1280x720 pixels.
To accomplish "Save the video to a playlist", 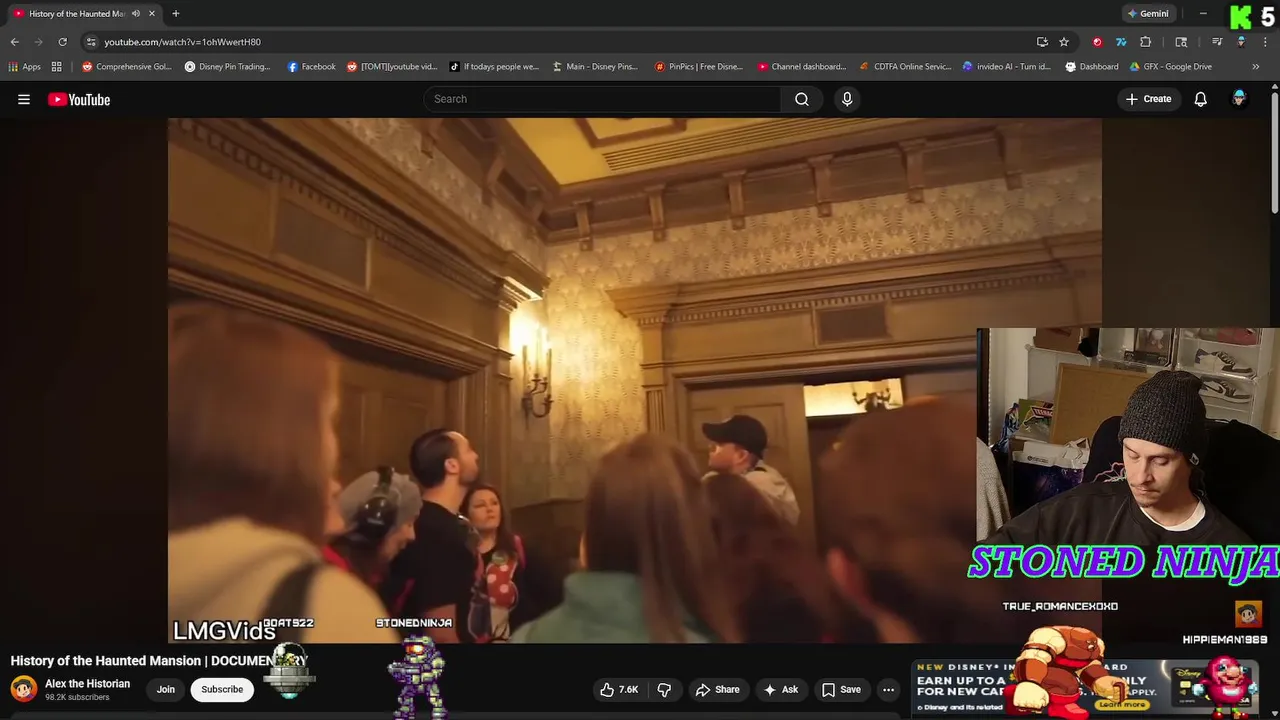I will click(x=841, y=689).
